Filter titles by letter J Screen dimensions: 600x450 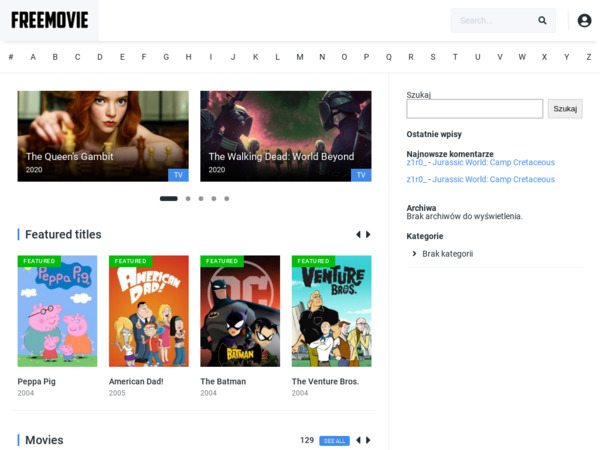[233, 57]
